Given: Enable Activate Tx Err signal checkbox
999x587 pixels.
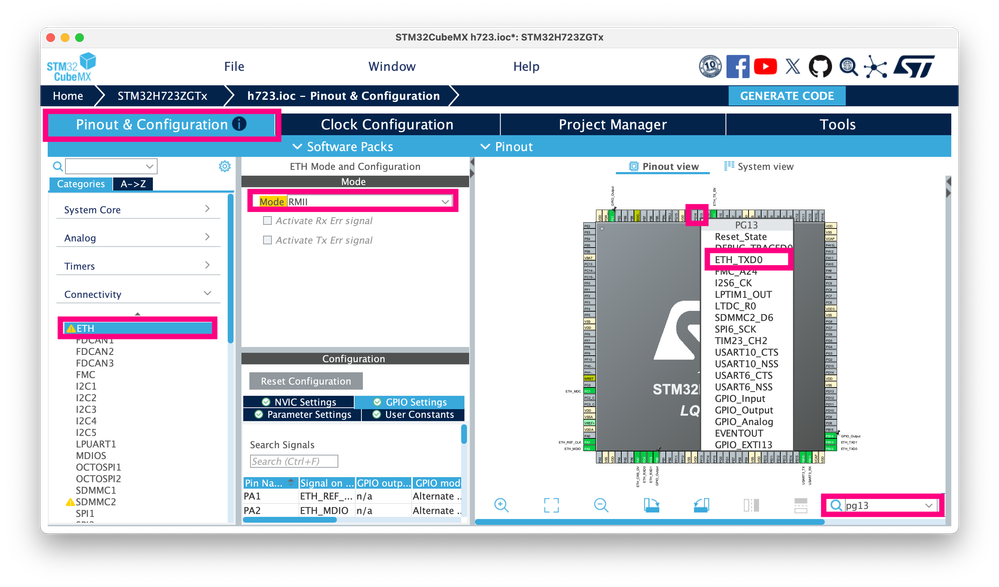Looking at the screenshot, I should click(x=268, y=240).
